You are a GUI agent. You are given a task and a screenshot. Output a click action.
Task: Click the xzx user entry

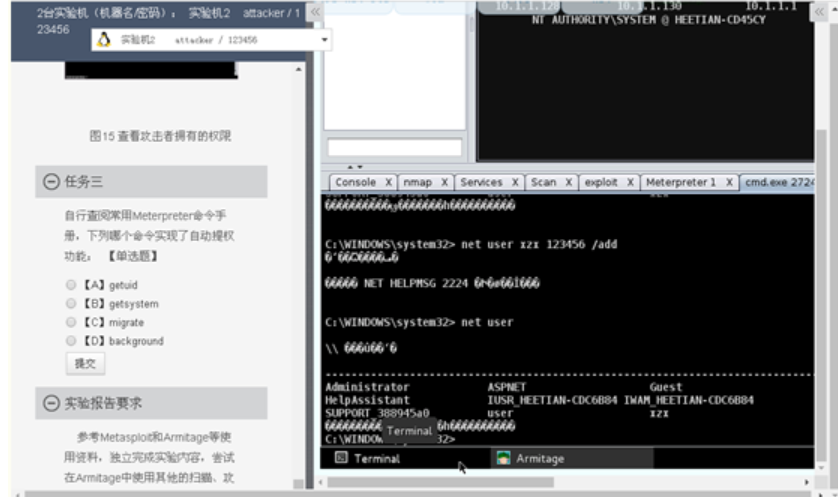(659, 414)
